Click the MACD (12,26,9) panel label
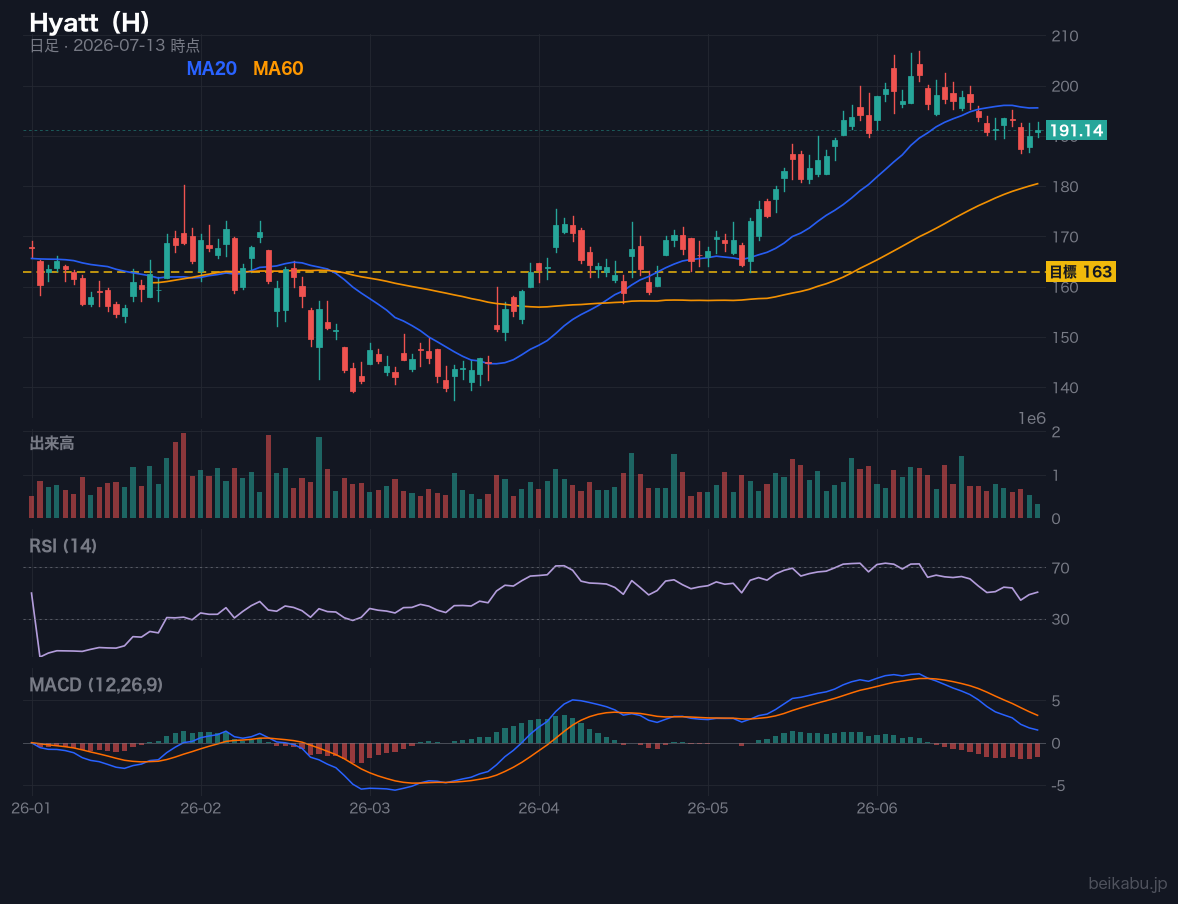 click(95, 685)
